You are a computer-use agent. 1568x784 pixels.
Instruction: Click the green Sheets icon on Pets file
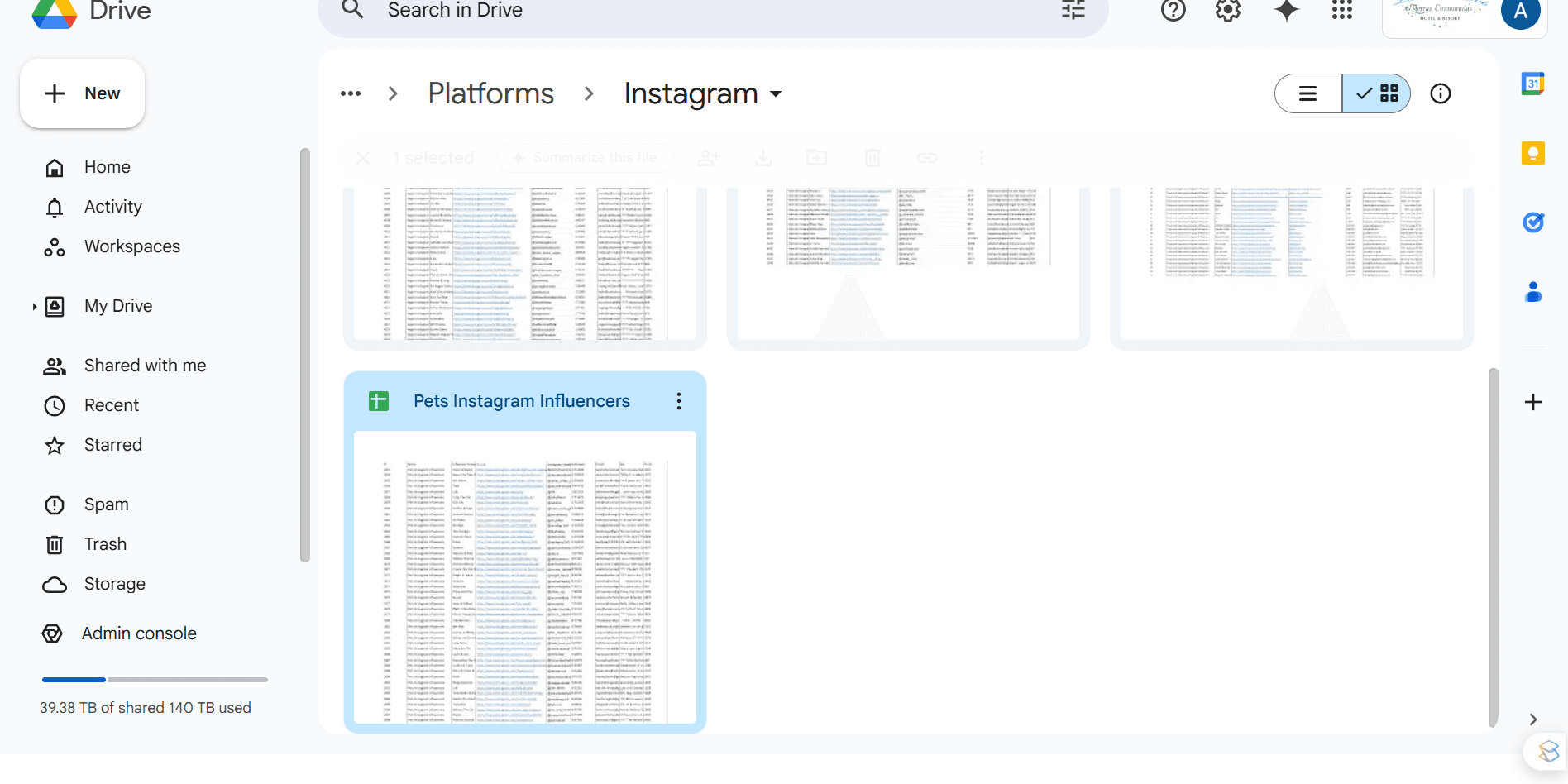coord(379,401)
